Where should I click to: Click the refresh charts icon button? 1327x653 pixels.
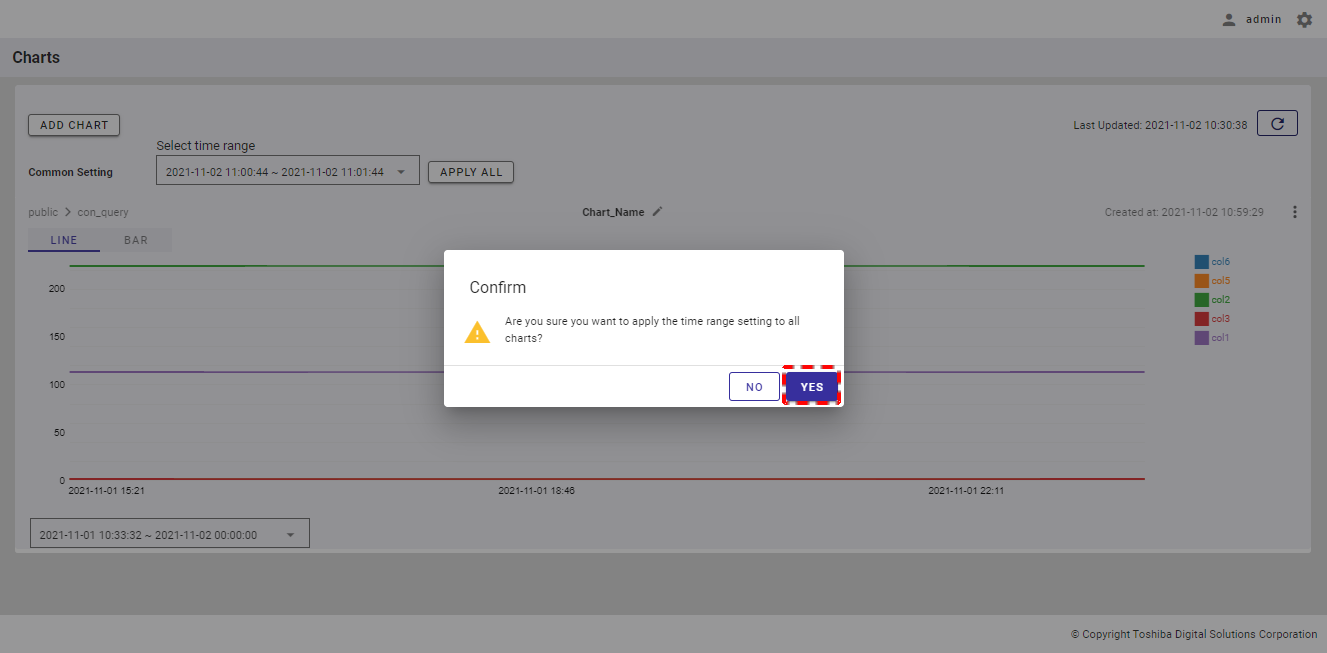click(1277, 123)
